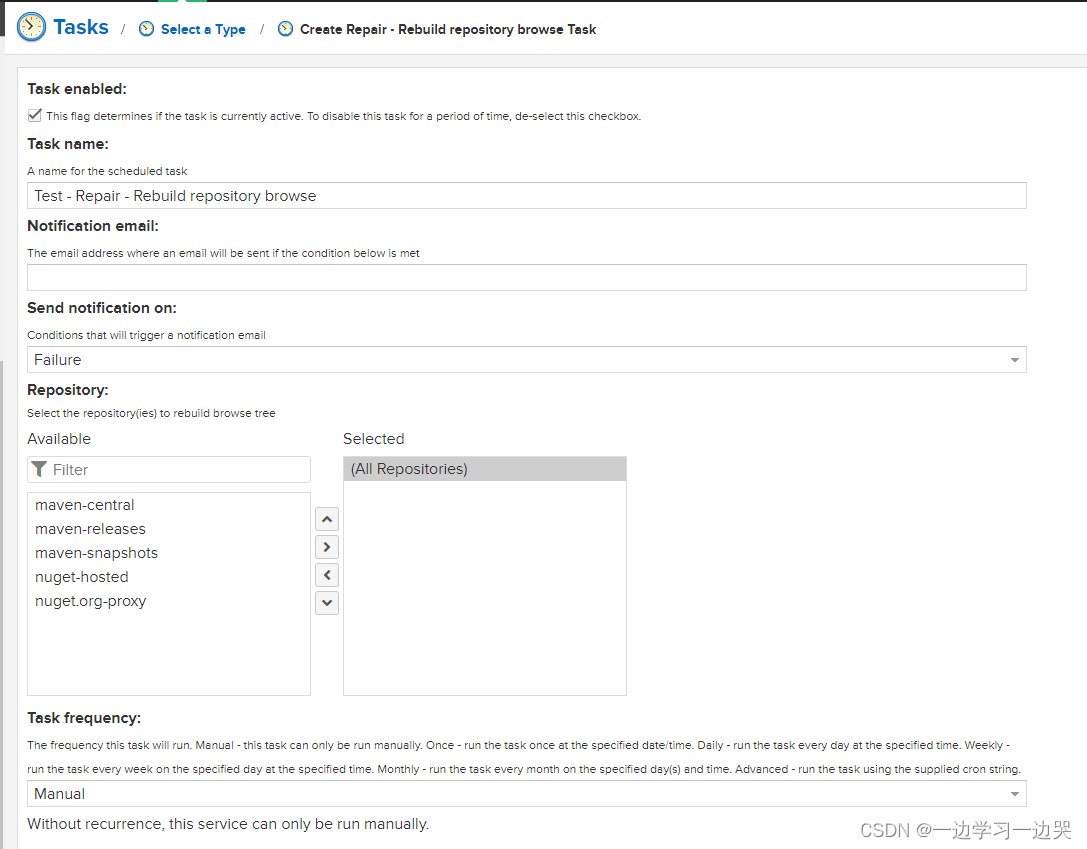This screenshot has height=849, width=1087.
Task: Pick nuget-hosted repository
Action: (82, 577)
